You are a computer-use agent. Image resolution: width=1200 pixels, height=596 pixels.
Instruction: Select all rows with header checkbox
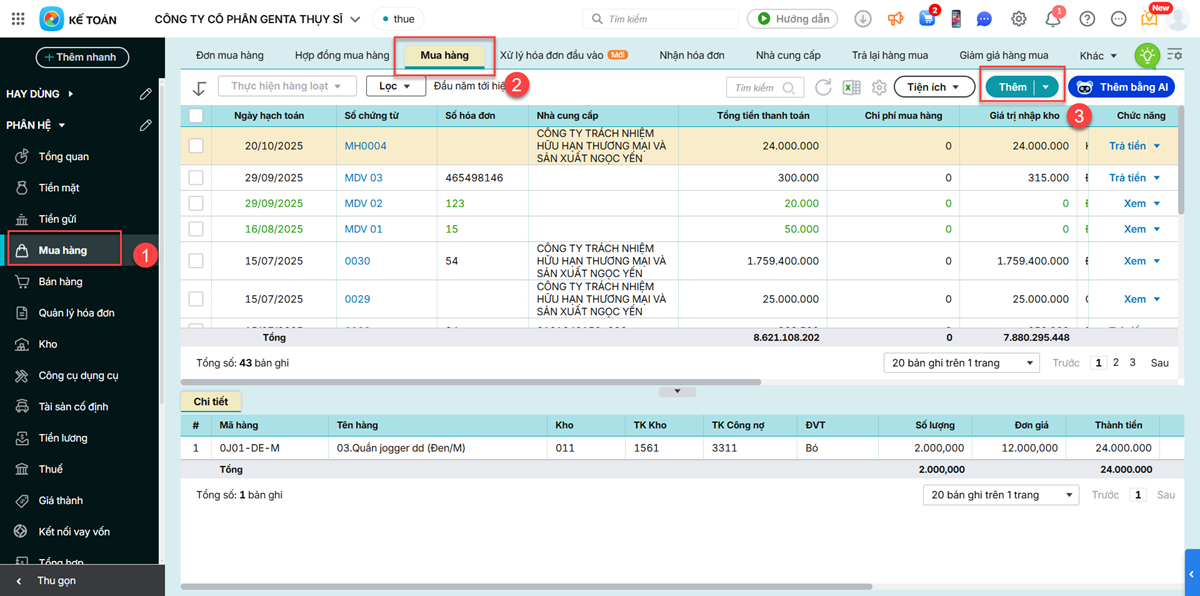196,116
